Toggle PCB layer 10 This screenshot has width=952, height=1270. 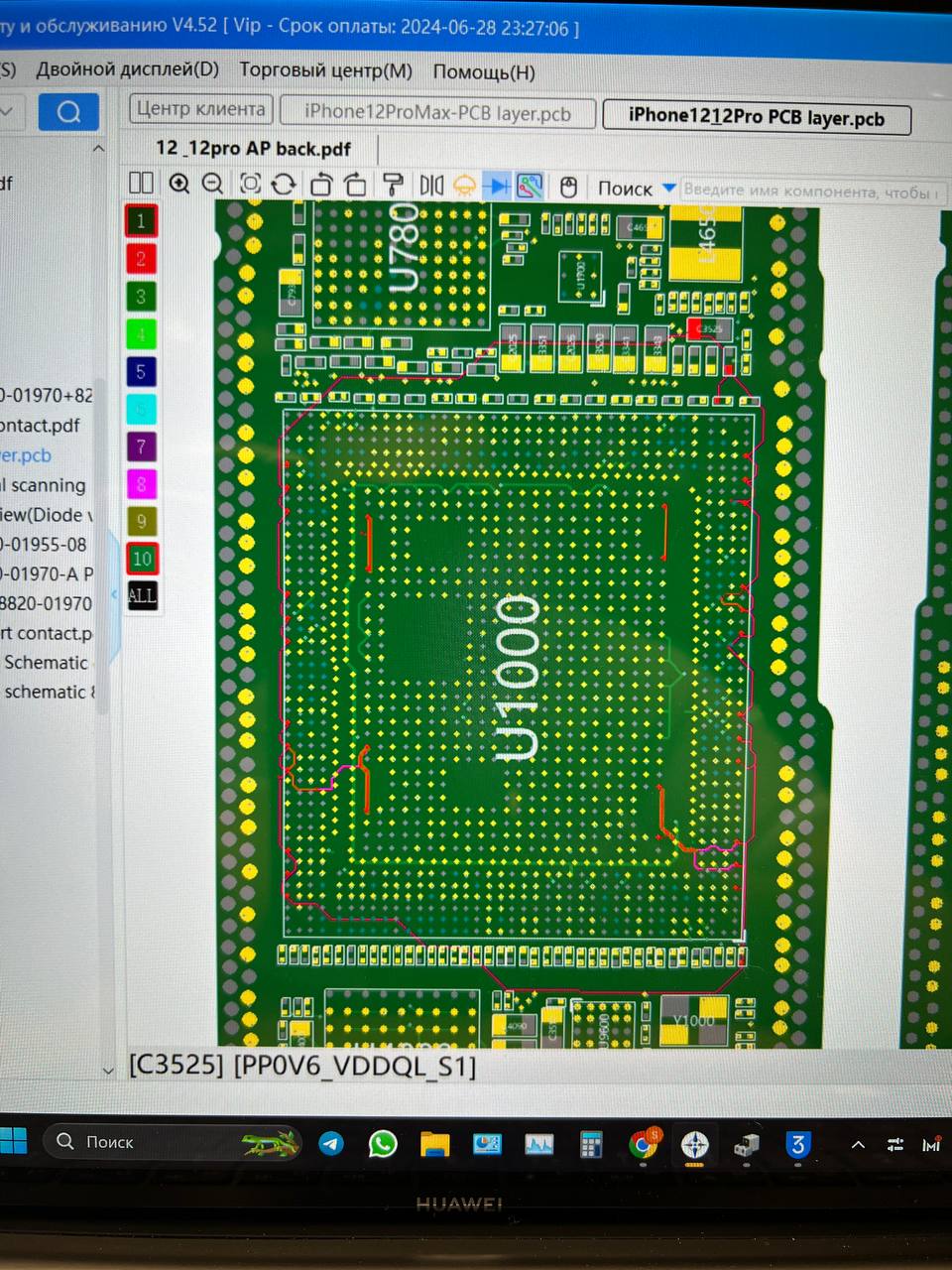click(x=142, y=559)
